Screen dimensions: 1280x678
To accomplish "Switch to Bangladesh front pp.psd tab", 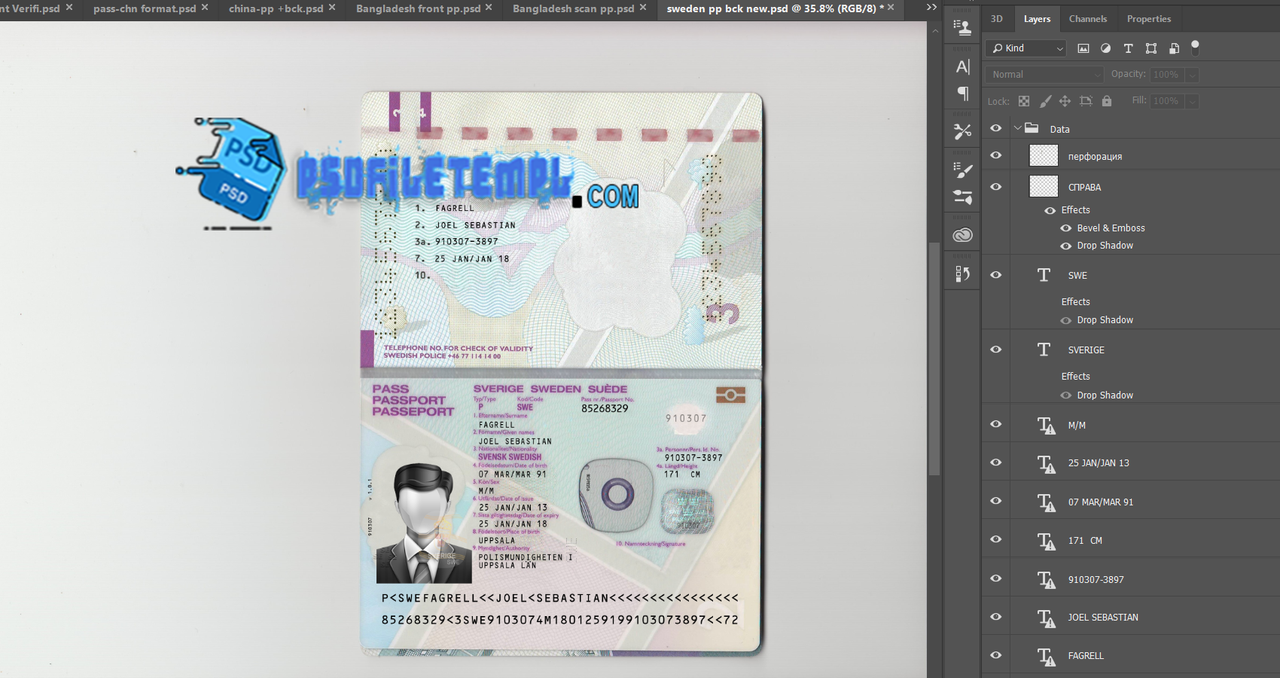I will click(418, 8).
